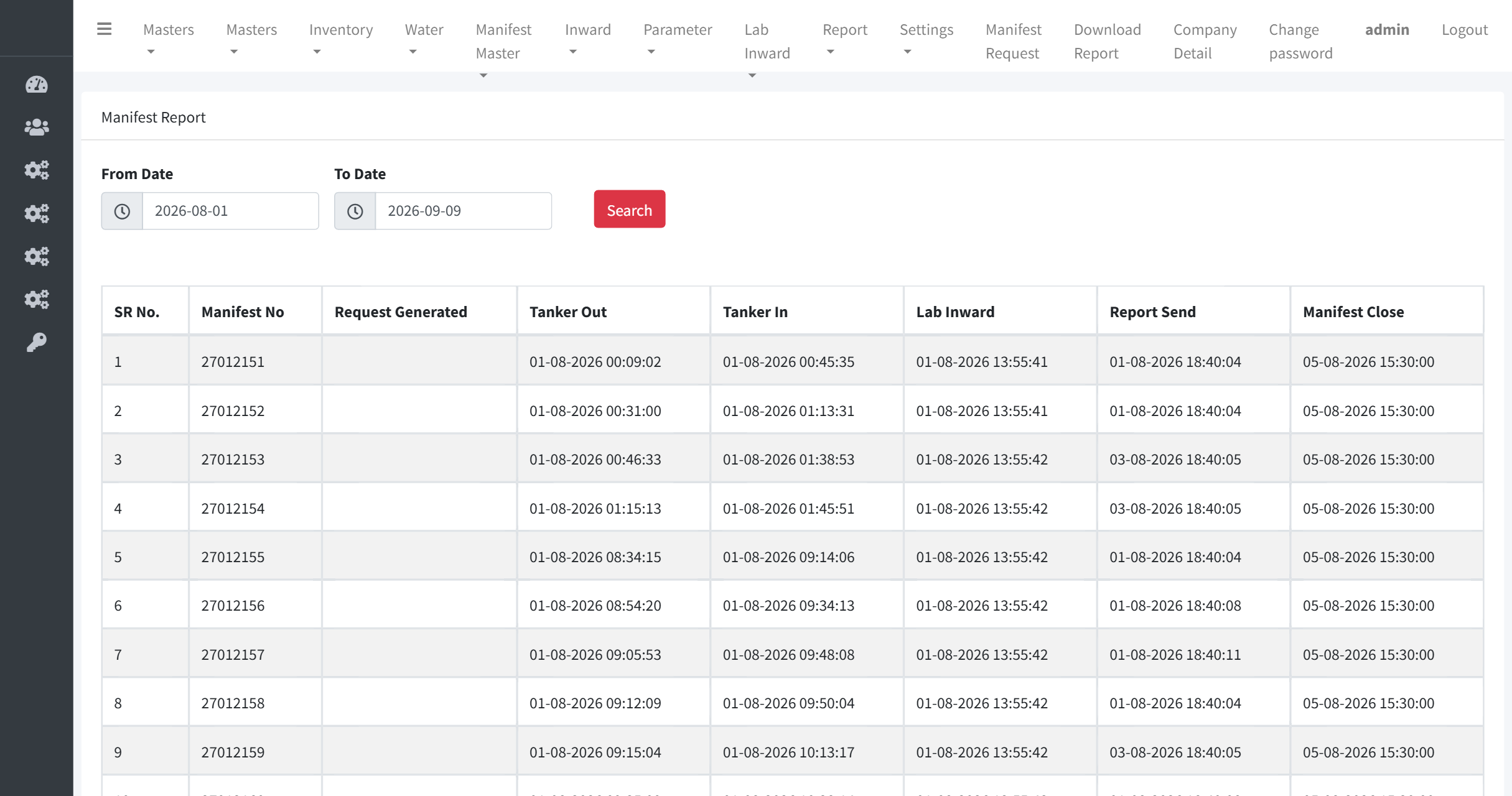
Task: Focus the To Date field 2026-09-09
Action: (x=464, y=211)
